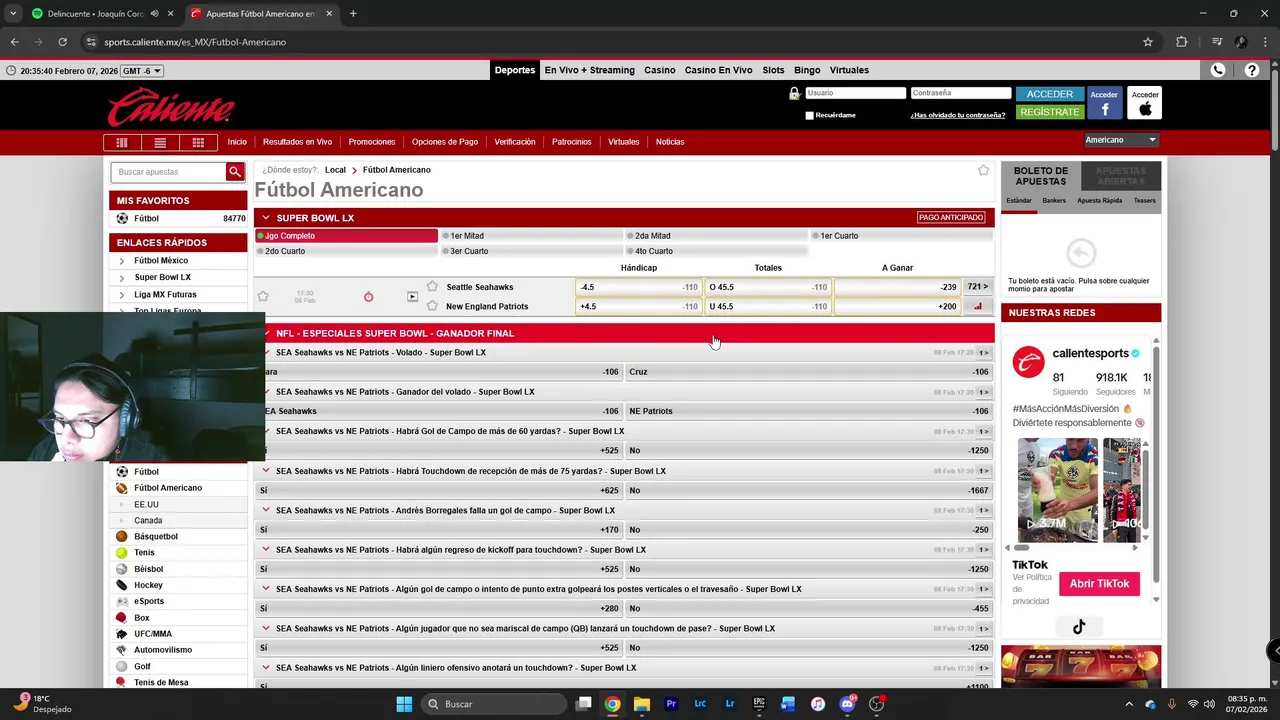Open File Explorer from taskbar
The image size is (1280, 720).
tap(642, 704)
